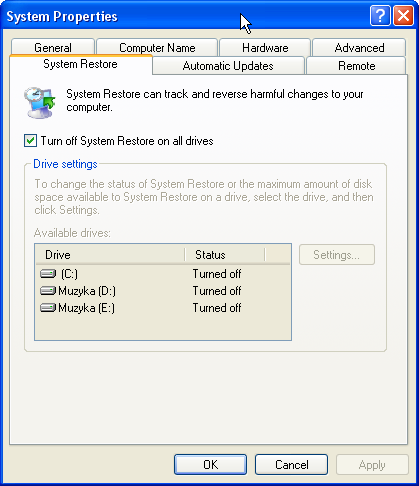The width and height of the screenshot is (419, 486).
Task: Click the Settings... button
Action: (337, 255)
